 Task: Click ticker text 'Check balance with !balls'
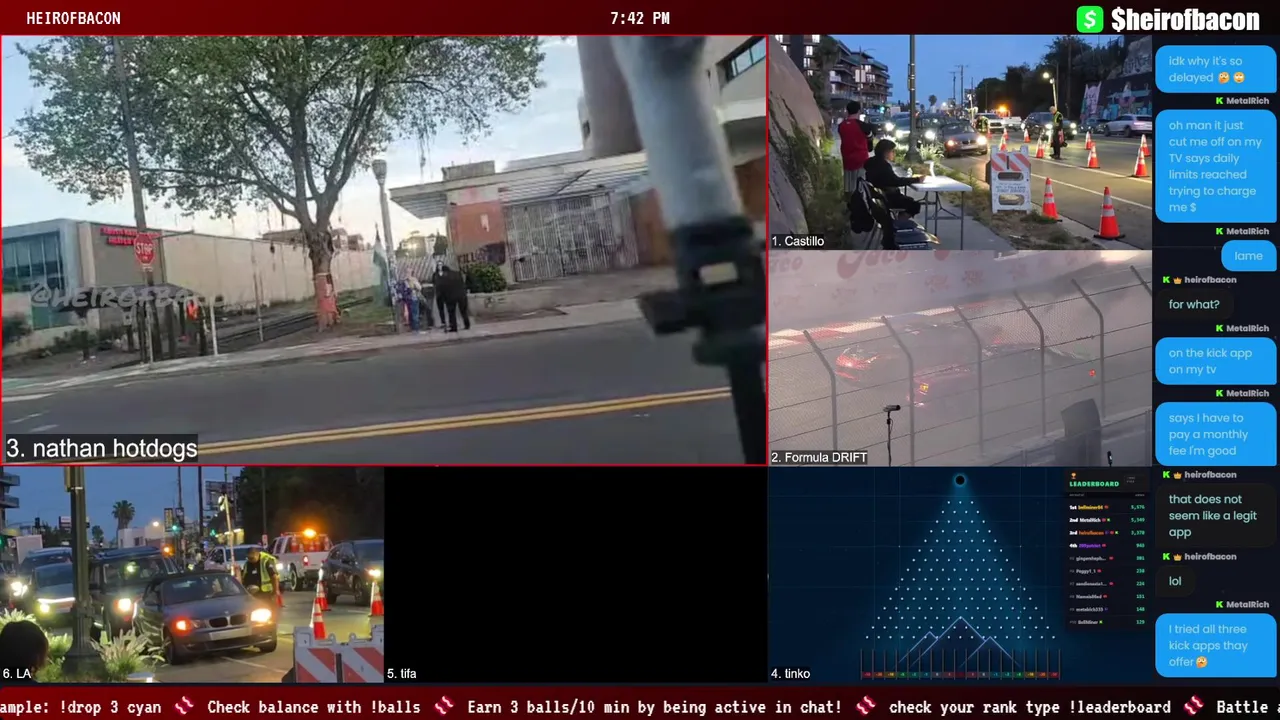(314, 707)
